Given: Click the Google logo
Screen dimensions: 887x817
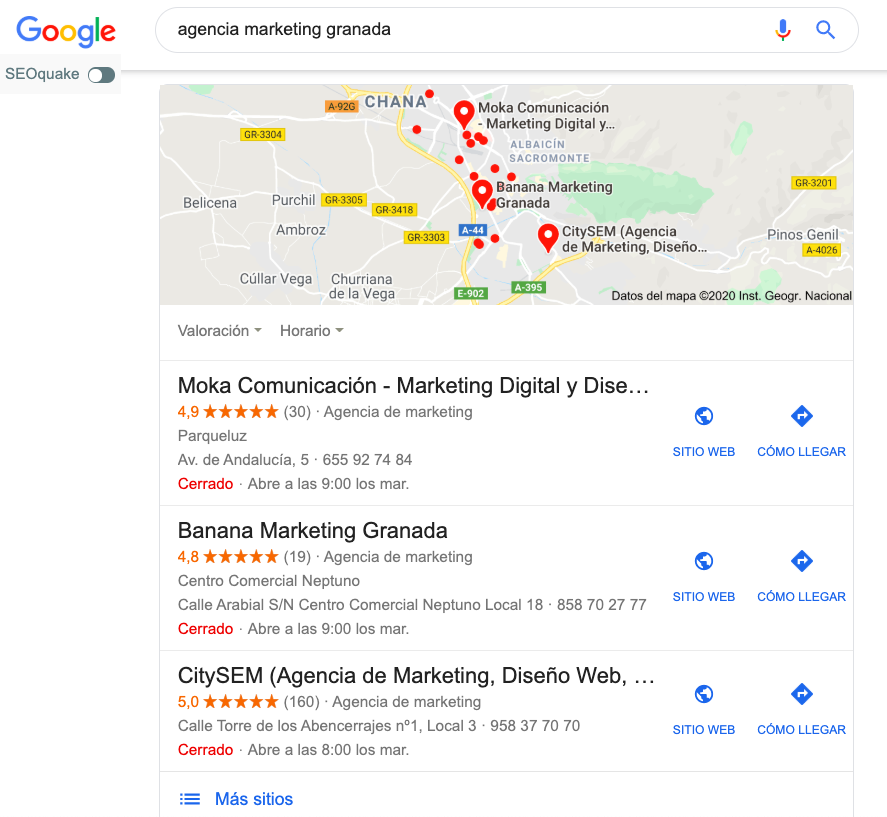Looking at the screenshot, I should 66,31.
